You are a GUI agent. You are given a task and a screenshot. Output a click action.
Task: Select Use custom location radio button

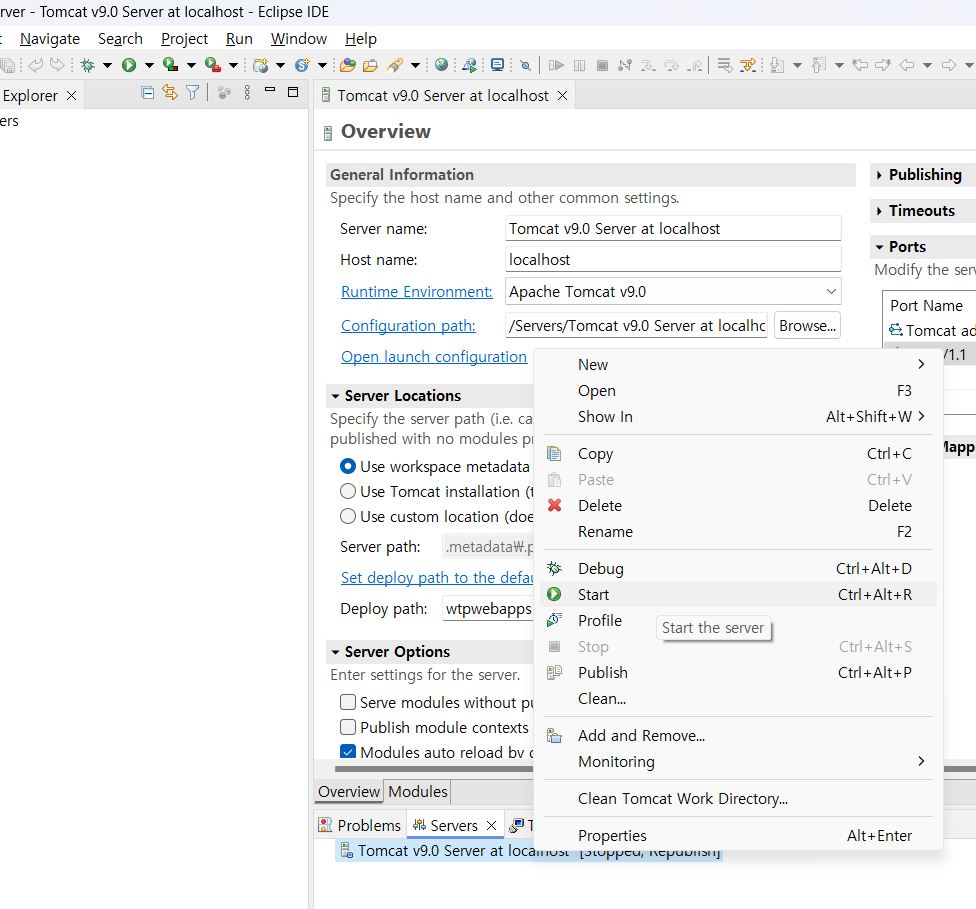pyautogui.click(x=348, y=516)
